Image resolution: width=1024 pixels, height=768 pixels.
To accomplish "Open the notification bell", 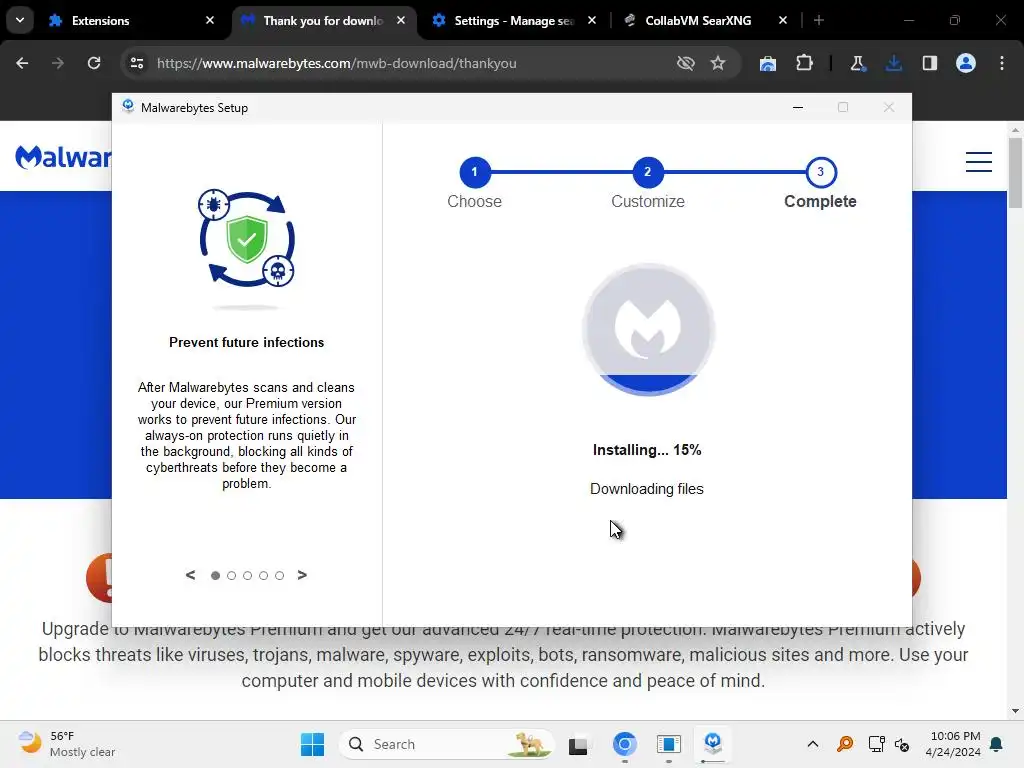I will point(997,744).
